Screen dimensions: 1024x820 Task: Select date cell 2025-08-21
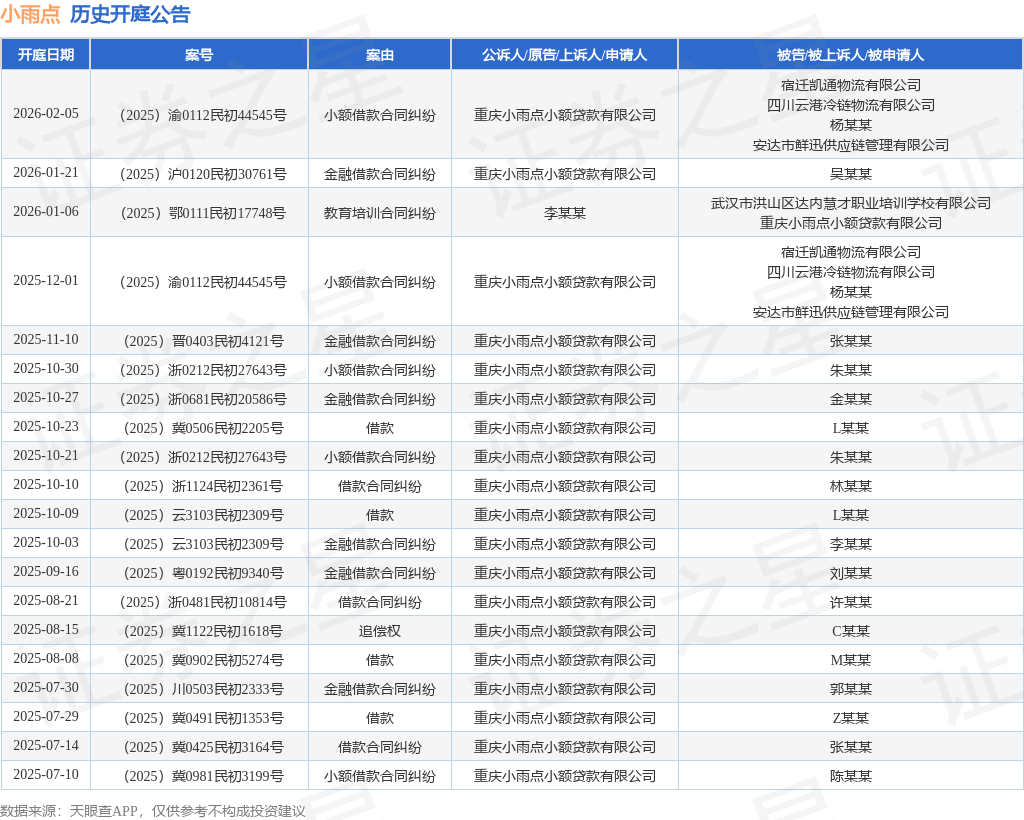click(x=46, y=601)
